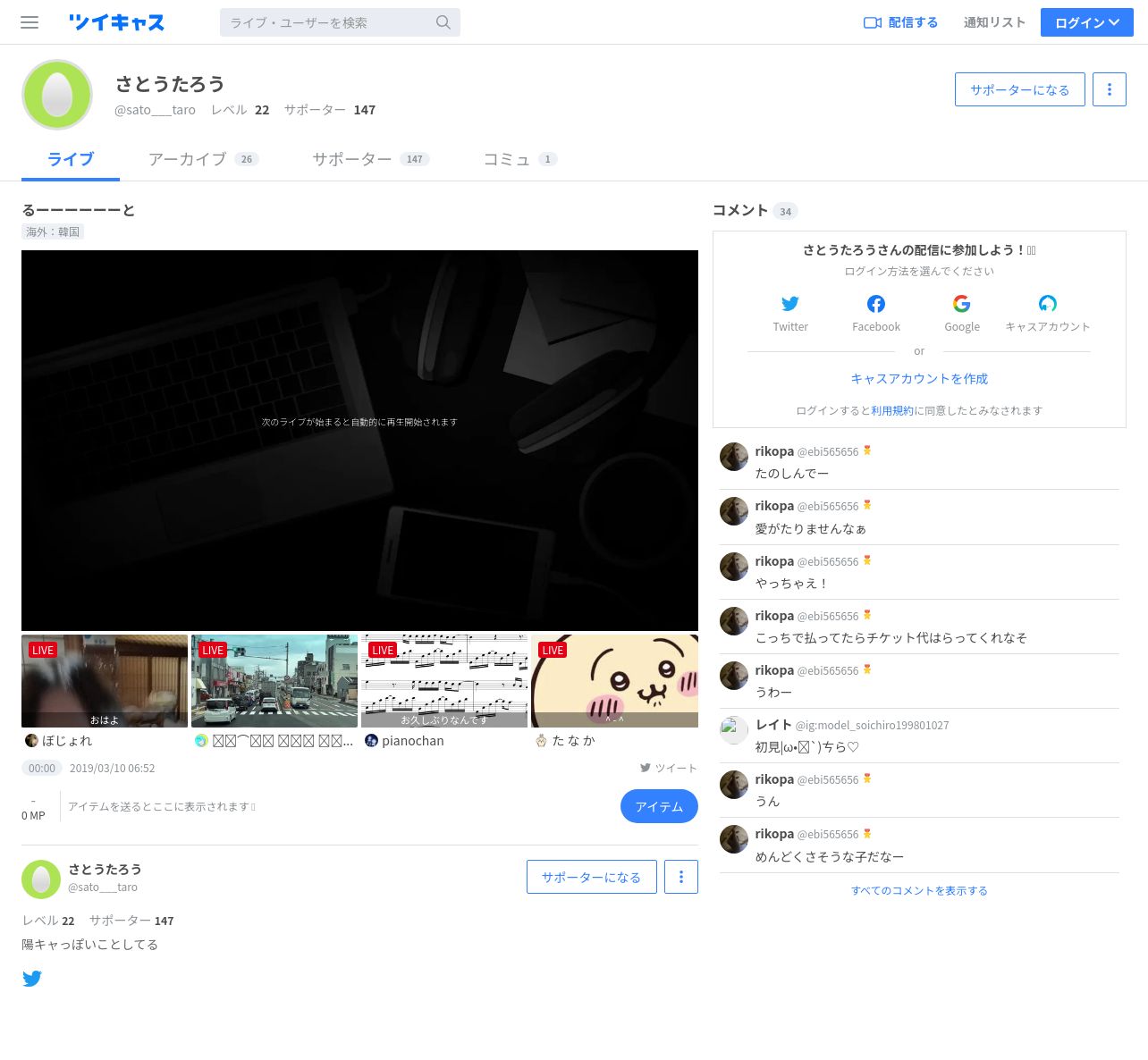Open the Twitter bird icon under the bio
1148x1060 pixels.
pos(32,979)
